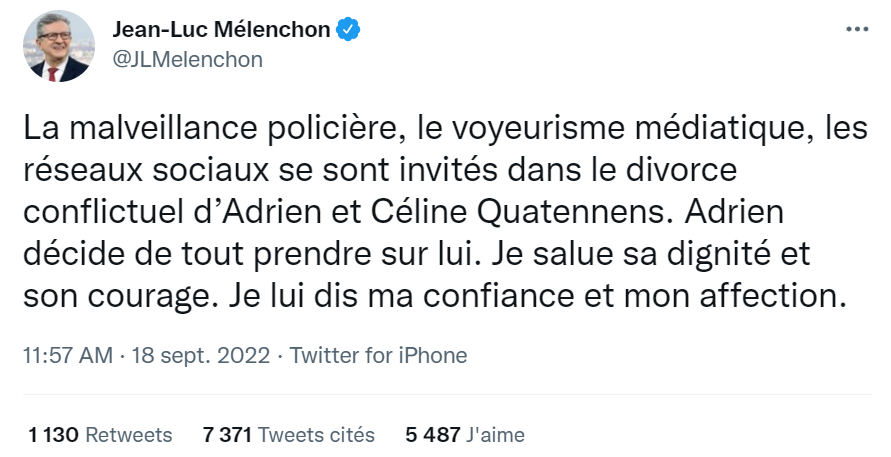Image resolution: width=891 pixels, height=457 pixels.
Task: Open the three-dot more options menu
Action: 857,30
